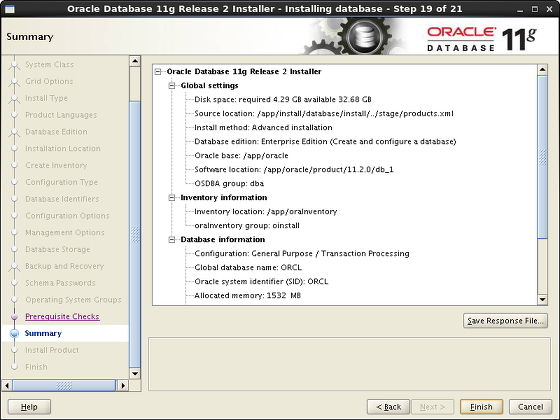Click the step bullet icon beside Summary
Image resolution: width=560 pixels, height=420 pixels.
14,333
